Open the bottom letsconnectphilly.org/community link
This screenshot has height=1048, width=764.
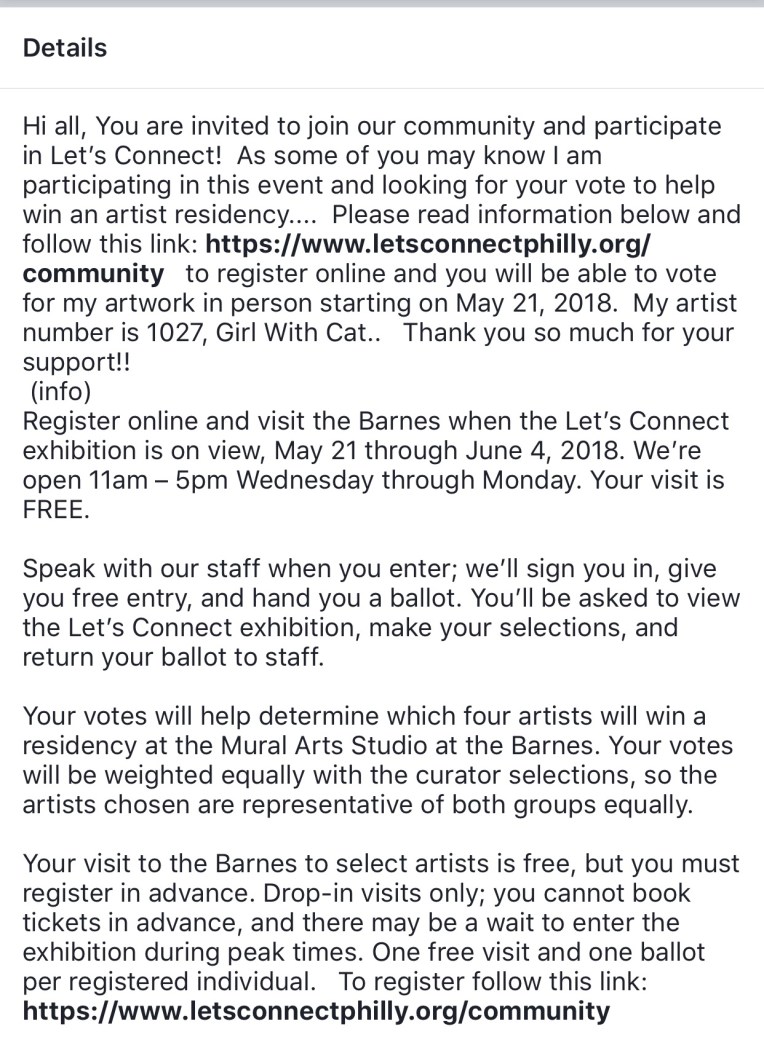tap(315, 1010)
